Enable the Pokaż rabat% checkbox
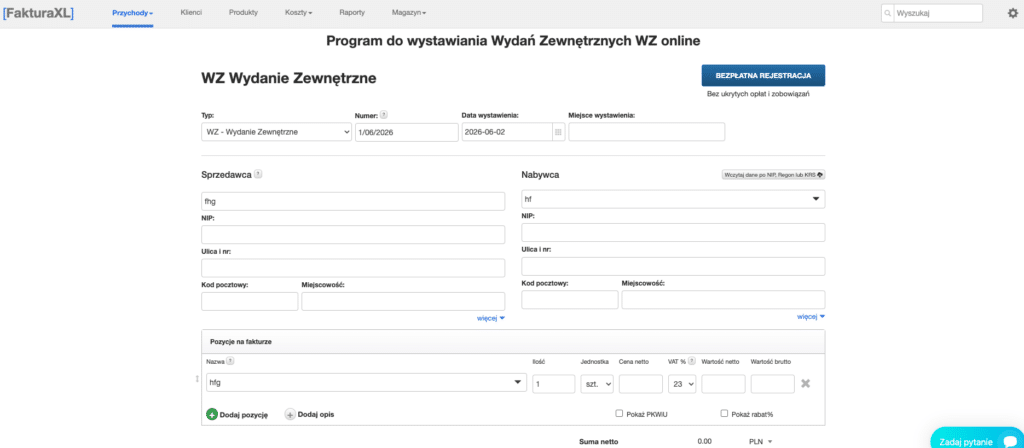 click(724, 413)
